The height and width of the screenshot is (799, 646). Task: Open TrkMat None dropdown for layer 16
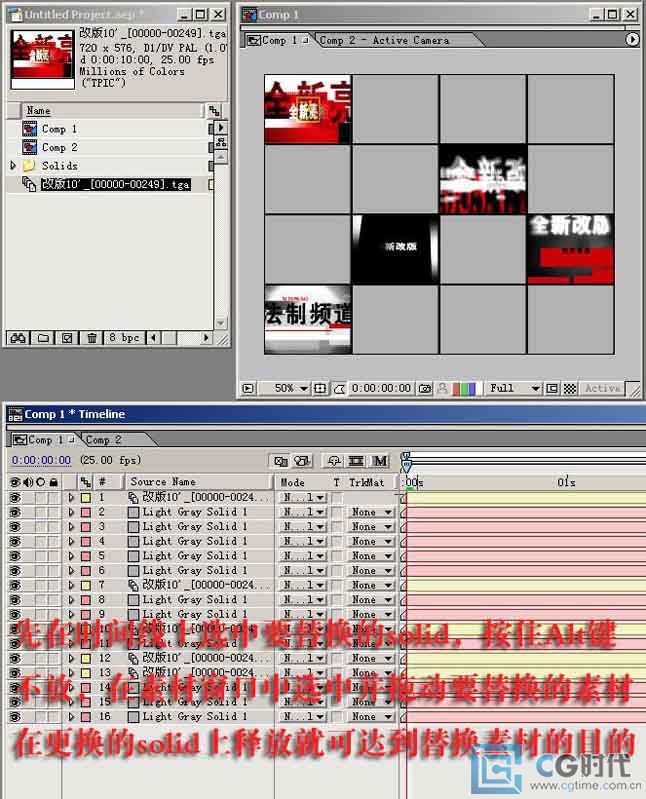pos(371,716)
